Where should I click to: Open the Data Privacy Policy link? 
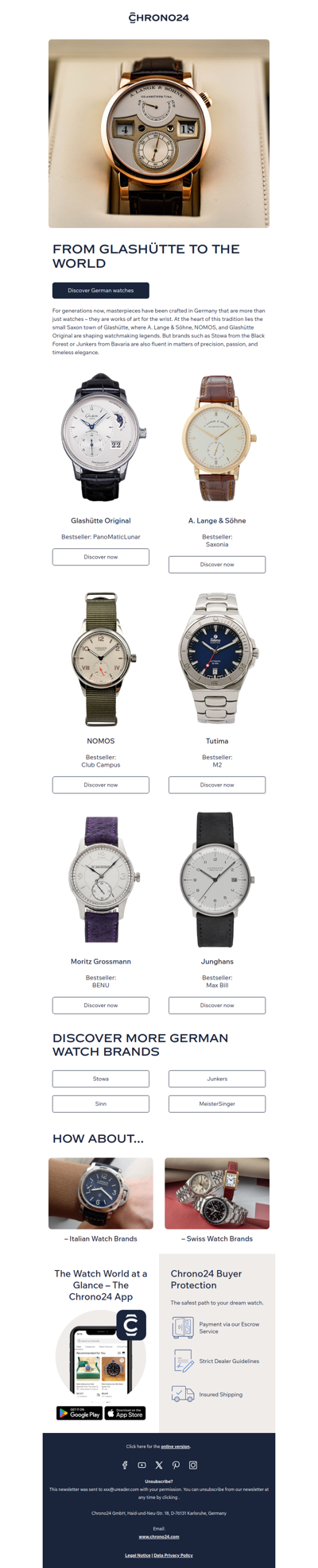tap(173, 1554)
